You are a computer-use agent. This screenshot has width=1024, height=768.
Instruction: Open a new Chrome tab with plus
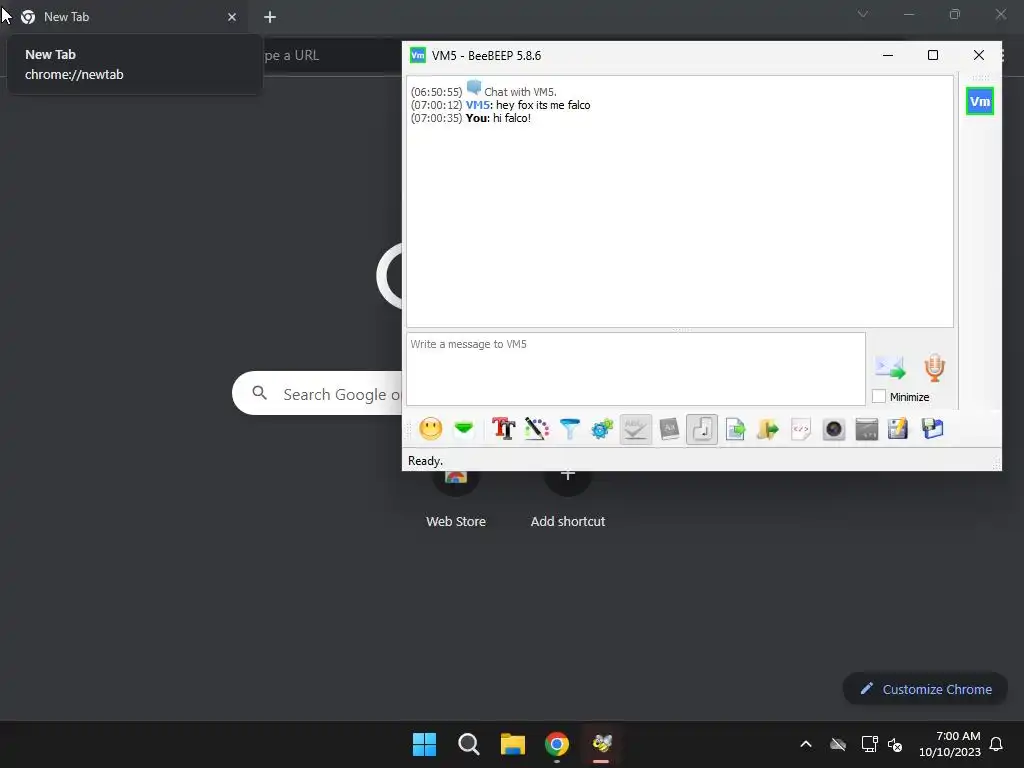[270, 17]
